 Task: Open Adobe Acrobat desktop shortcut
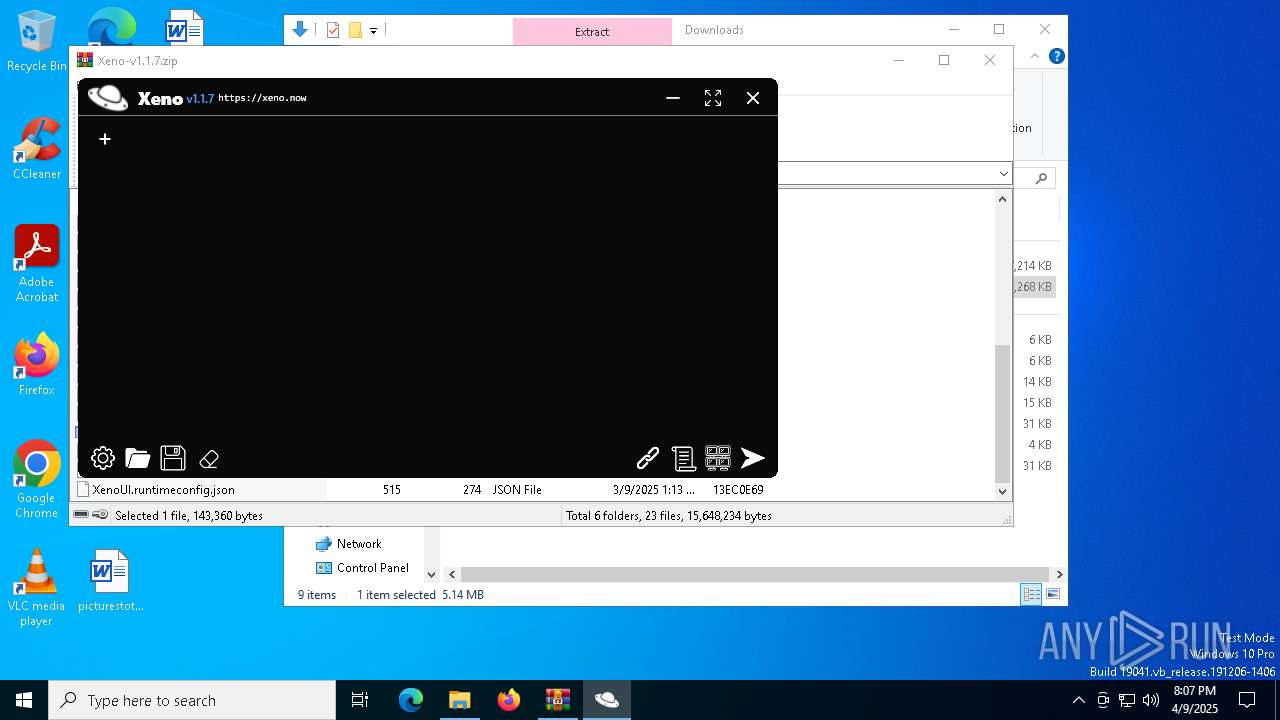[37, 264]
